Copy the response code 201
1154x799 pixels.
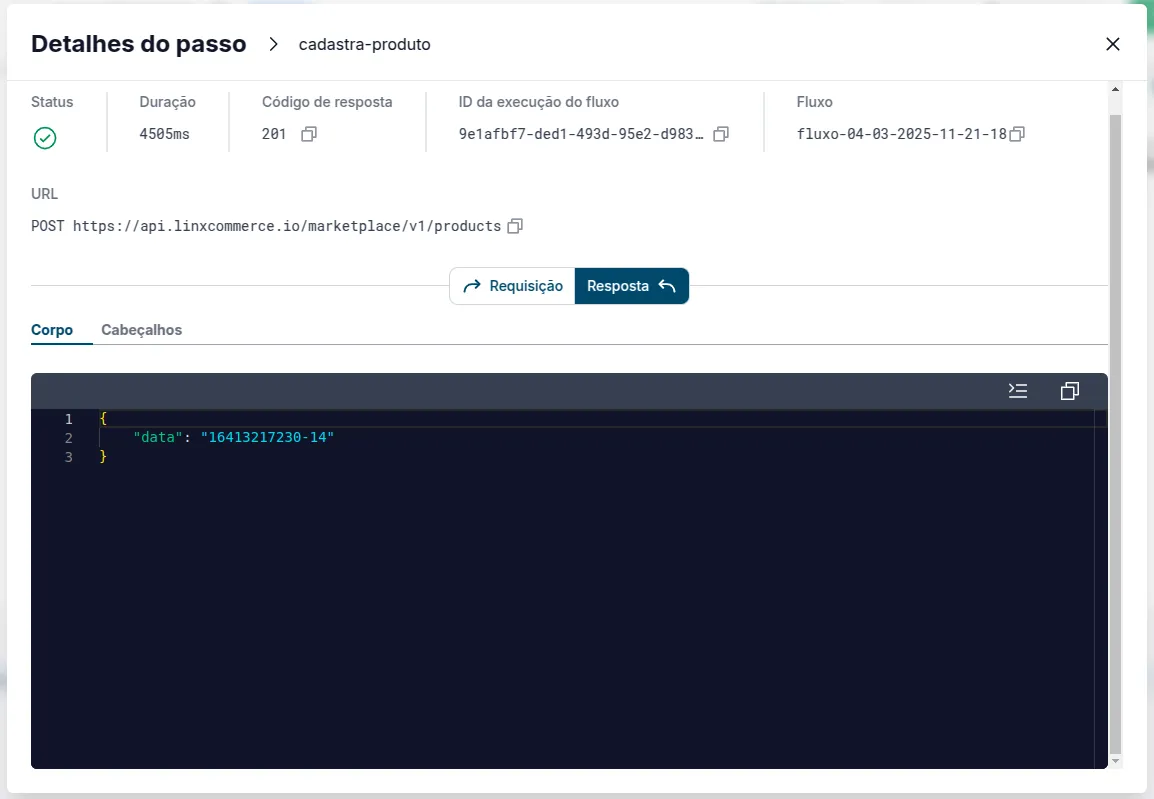[309, 134]
